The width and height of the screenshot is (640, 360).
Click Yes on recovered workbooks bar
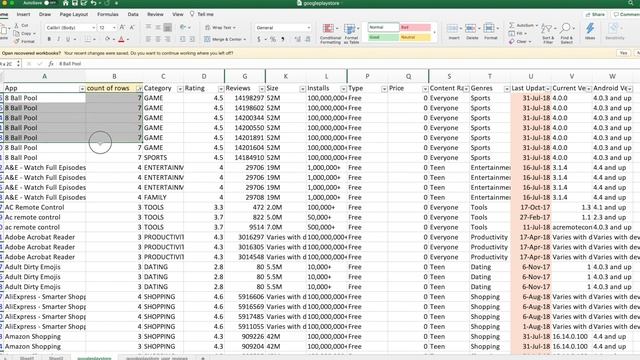point(623,53)
